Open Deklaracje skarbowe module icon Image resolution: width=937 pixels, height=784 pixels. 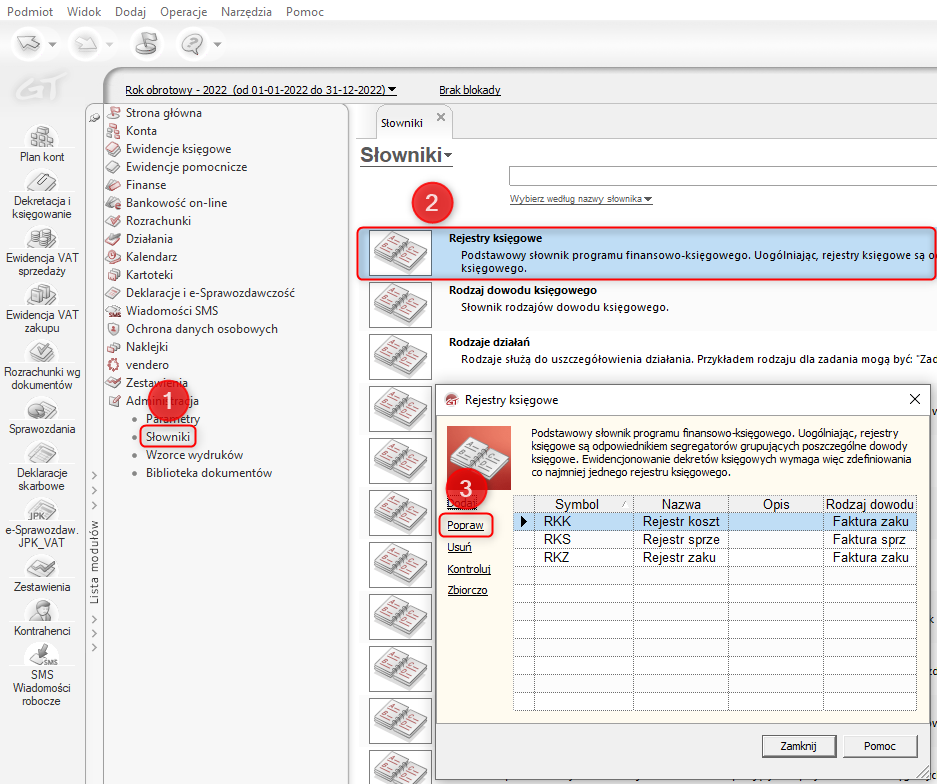[42, 454]
